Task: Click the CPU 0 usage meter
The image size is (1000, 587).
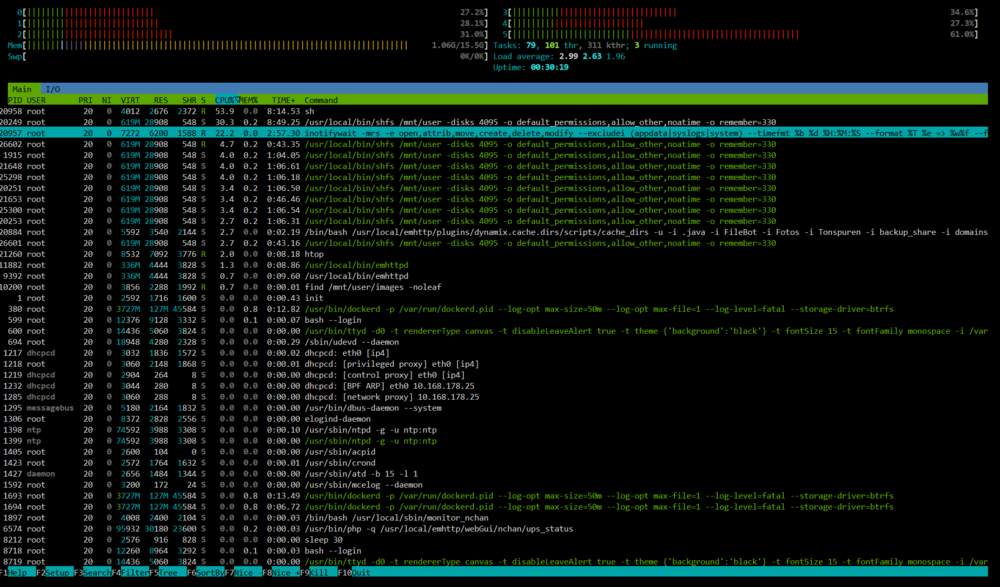Action: pyautogui.click(x=253, y=12)
